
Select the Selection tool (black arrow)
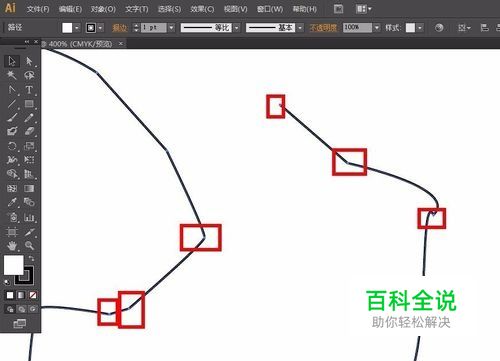(x=12, y=61)
